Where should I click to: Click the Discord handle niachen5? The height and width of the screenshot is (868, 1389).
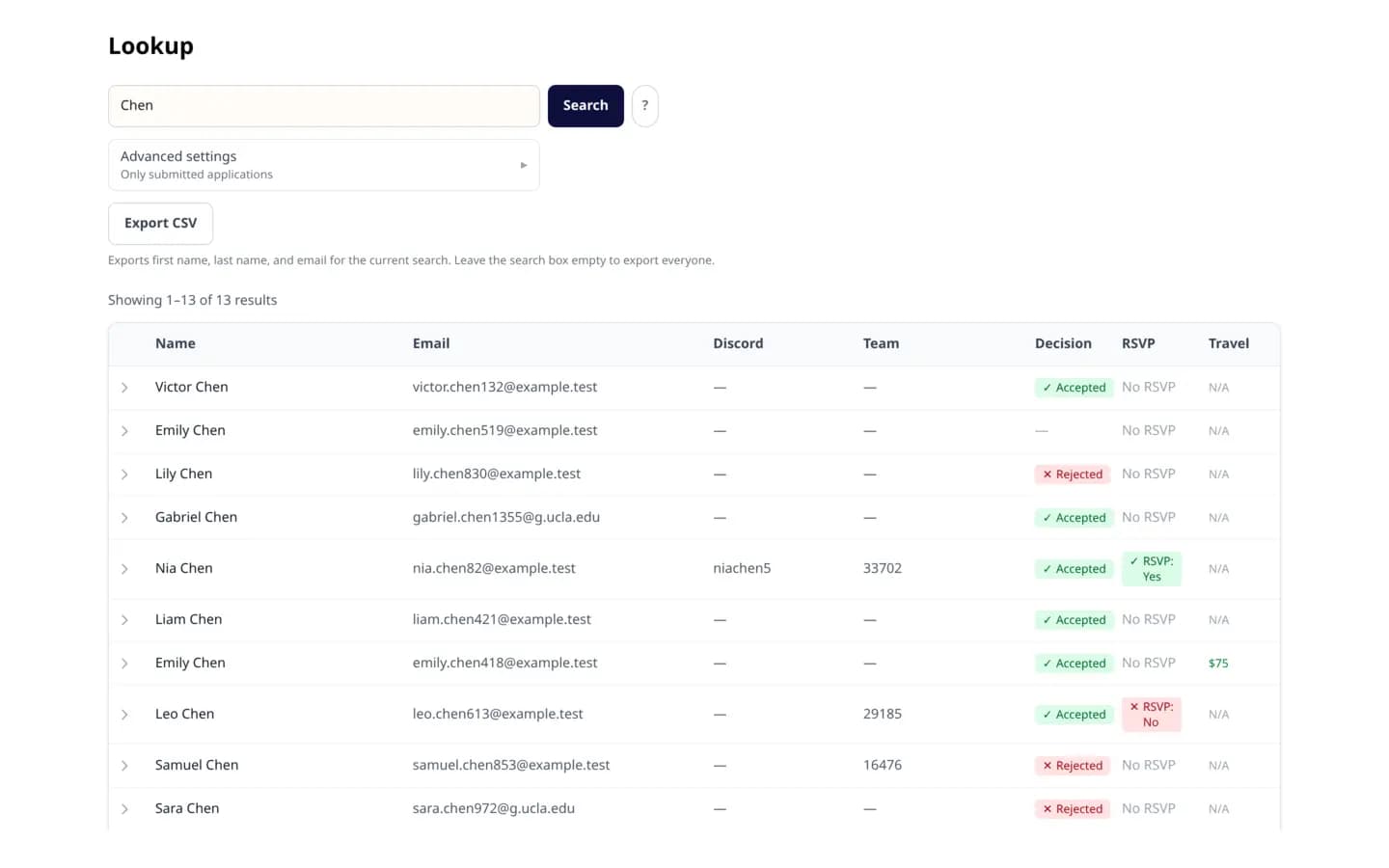[x=742, y=568]
